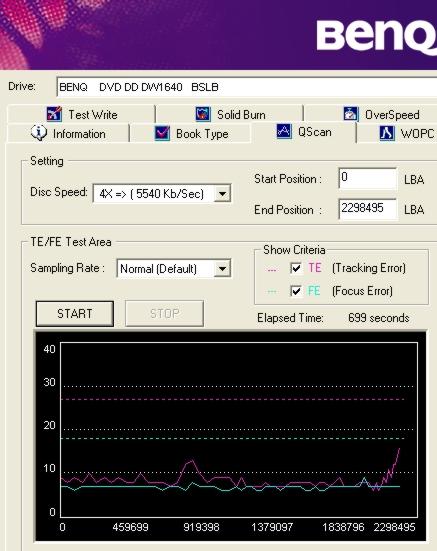
Task: Open the Solid Burn tab
Action: tap(229, 114)
